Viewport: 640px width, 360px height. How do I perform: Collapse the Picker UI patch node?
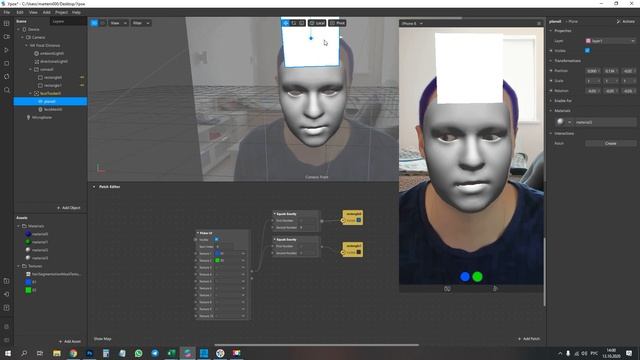point(198,233)
